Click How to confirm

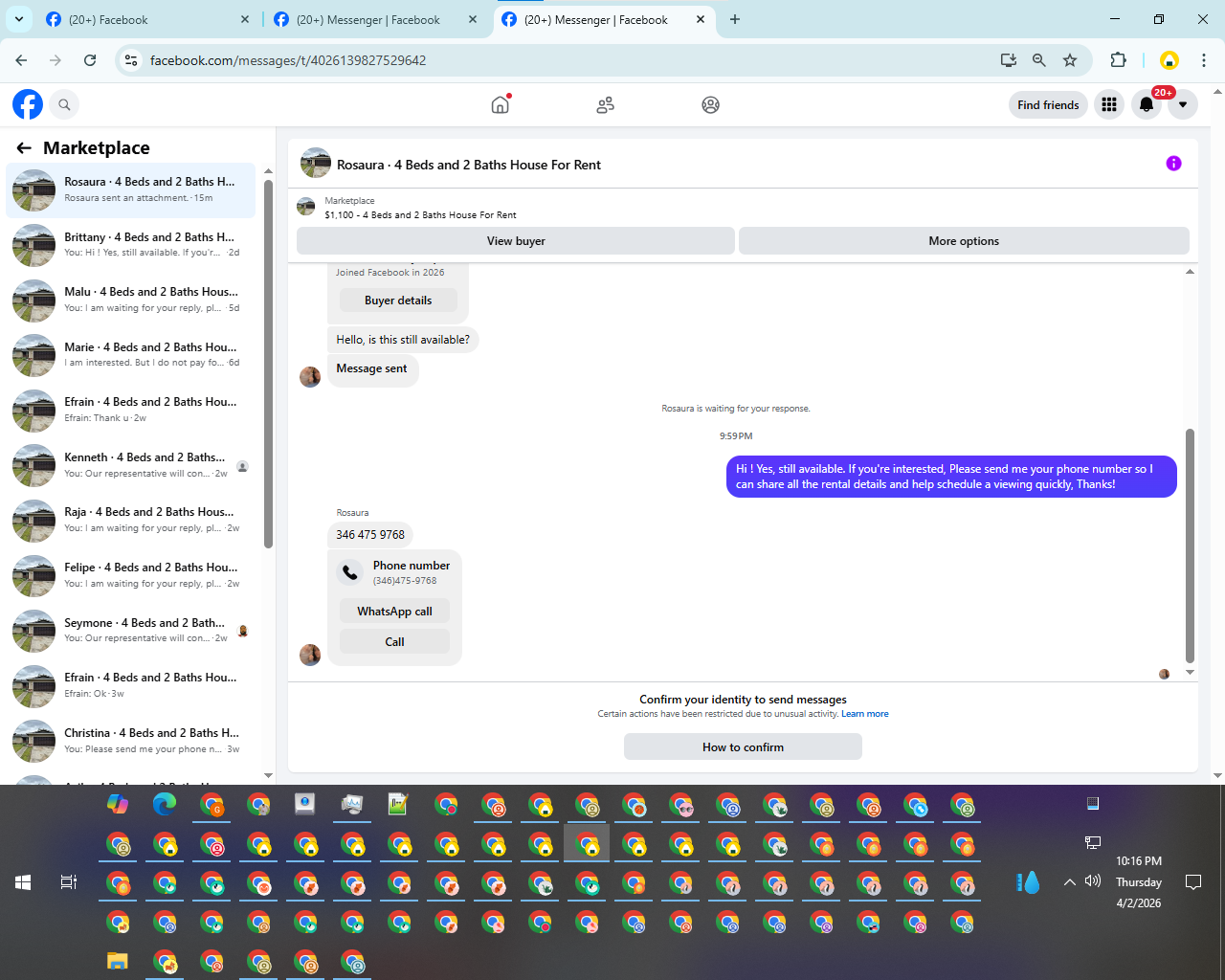pyautogui.click(x=743, y=747)
